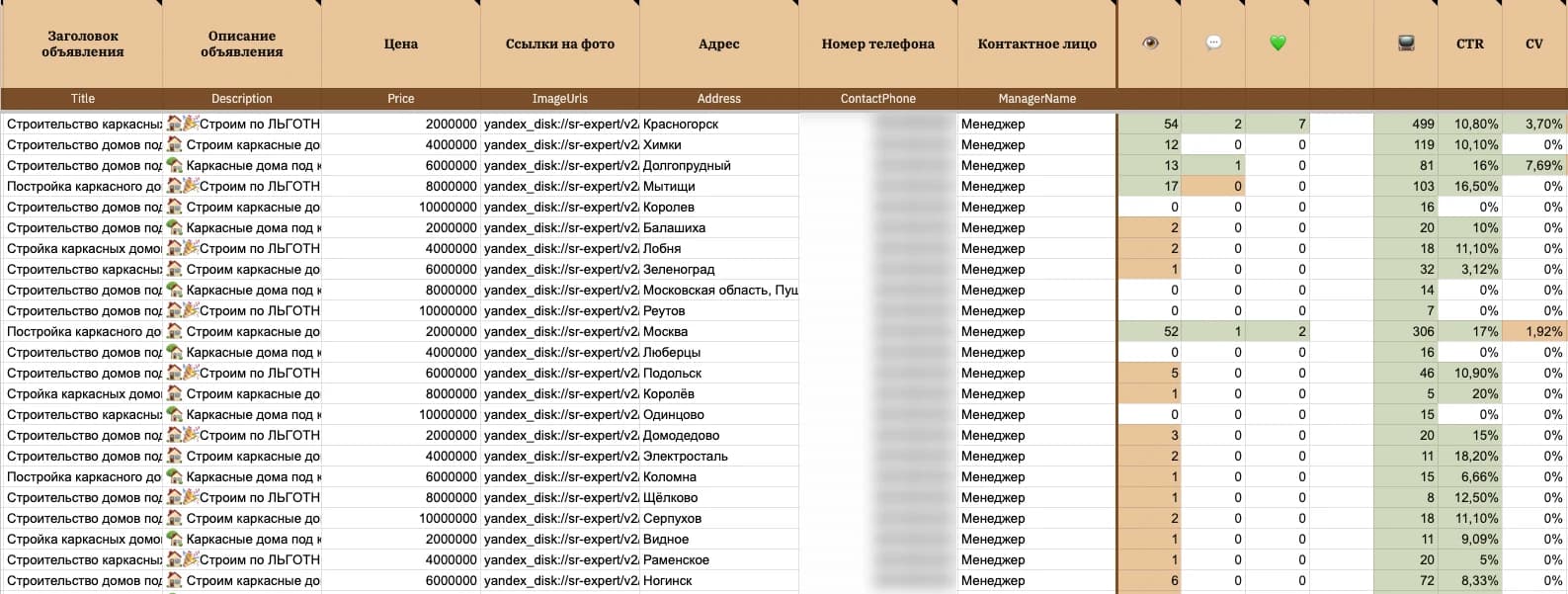This screenshot has height=594, width=1568.
Task: Click the speech bubble messages column header
Action: (x=1214, y=43)
